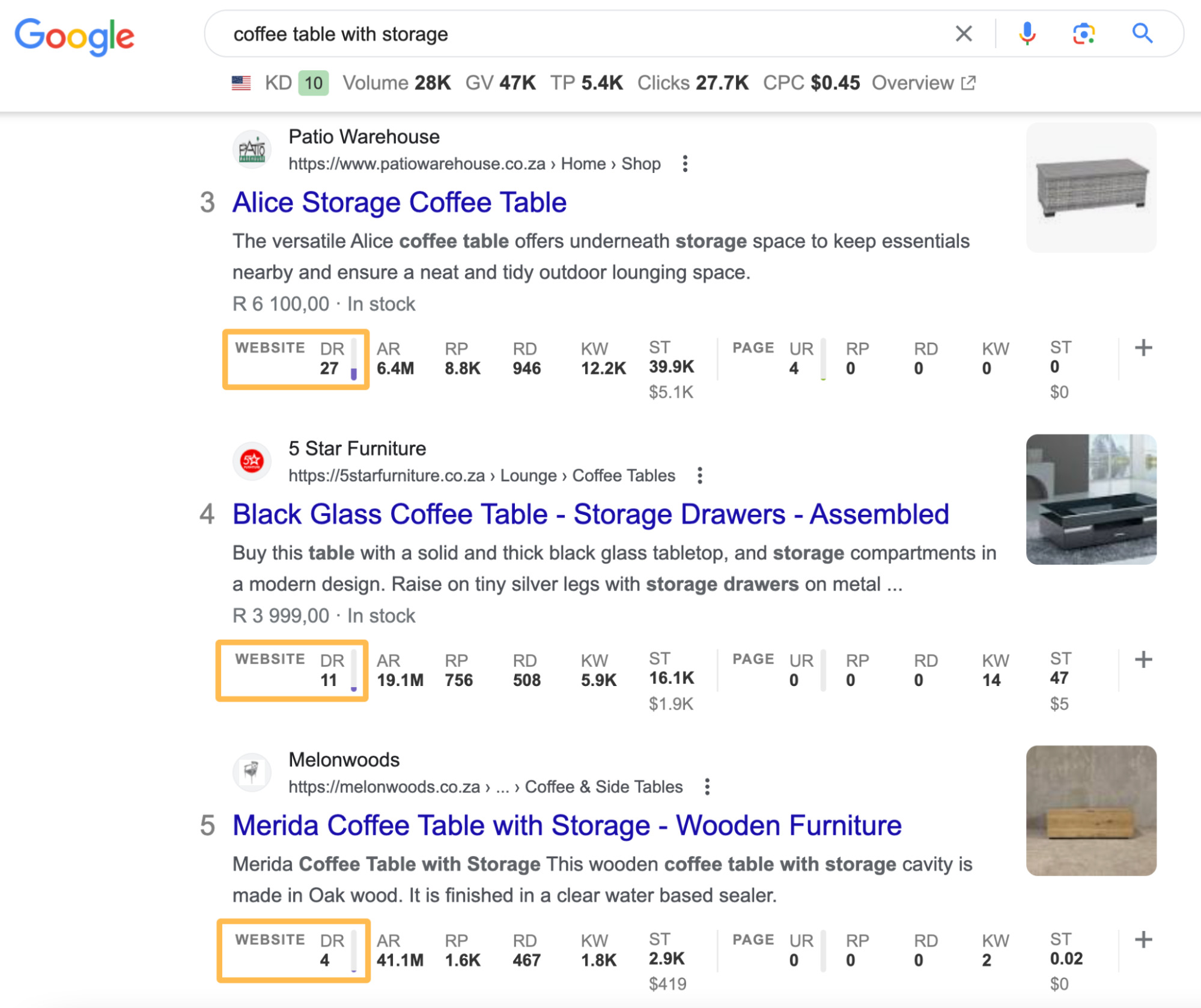The image size is (1201, 1008).
Task: Click the search magnifier icon
Action: [x=1142, y=34]
